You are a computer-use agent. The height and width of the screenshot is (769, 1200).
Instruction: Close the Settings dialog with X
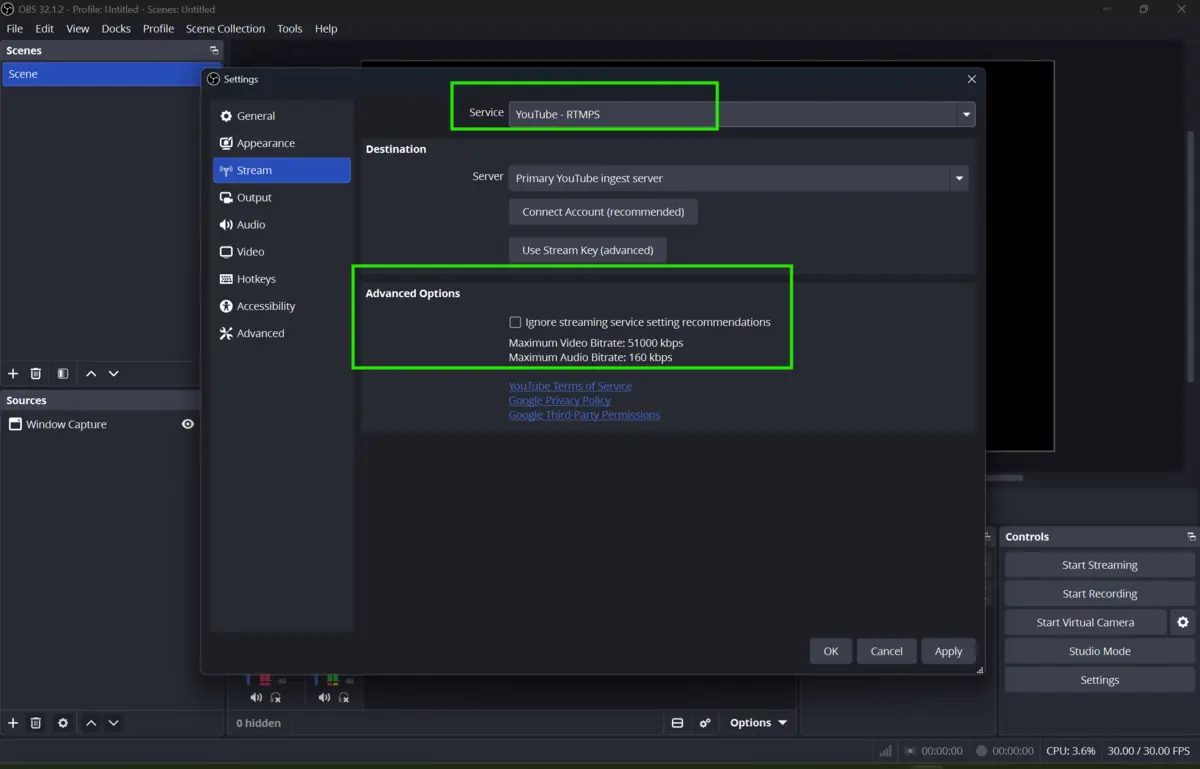[971, 79]
